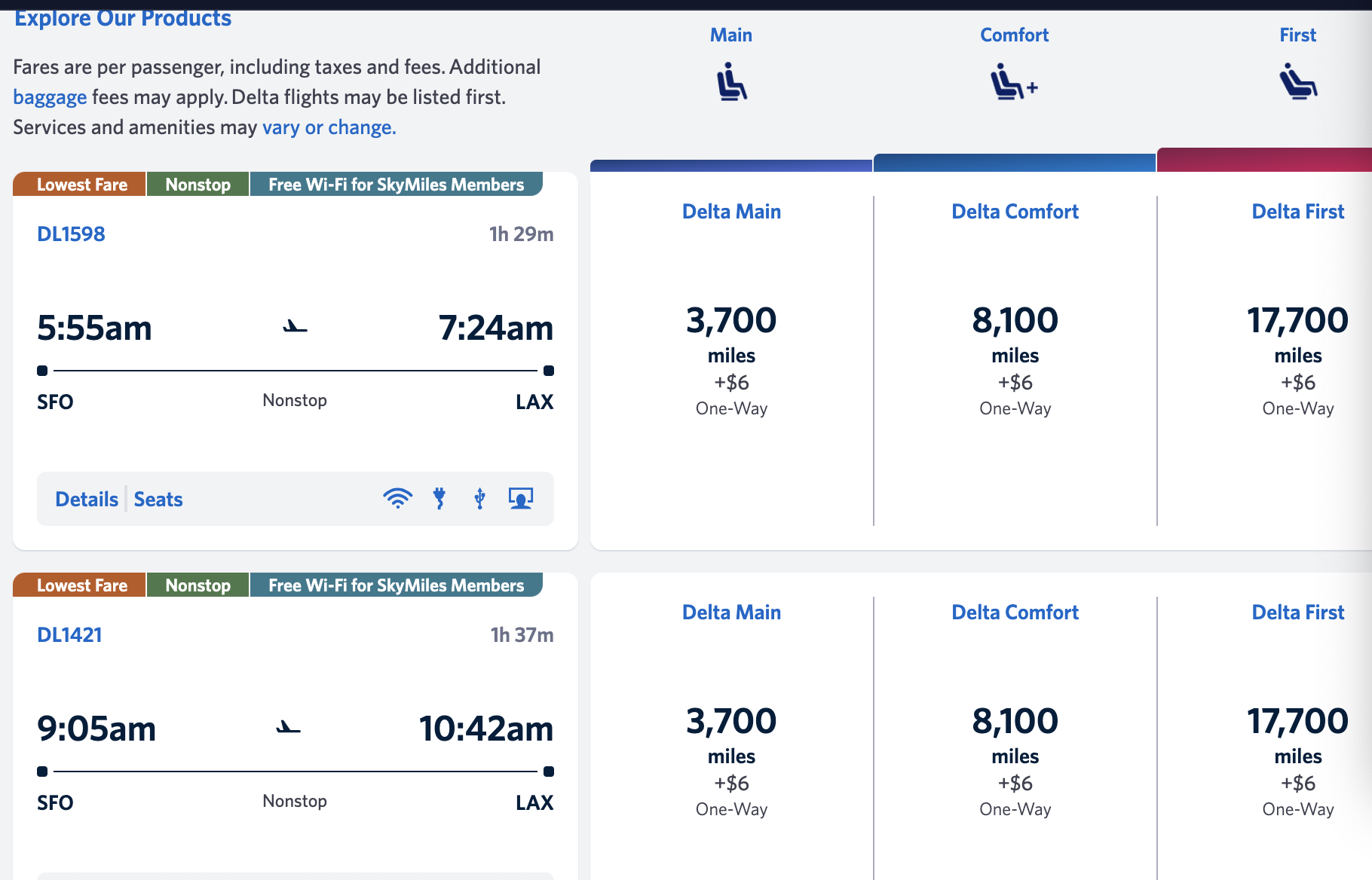The image size is (1372, 880).
Task: Click the personal entertainment screen icon
Action: [521, 499]
